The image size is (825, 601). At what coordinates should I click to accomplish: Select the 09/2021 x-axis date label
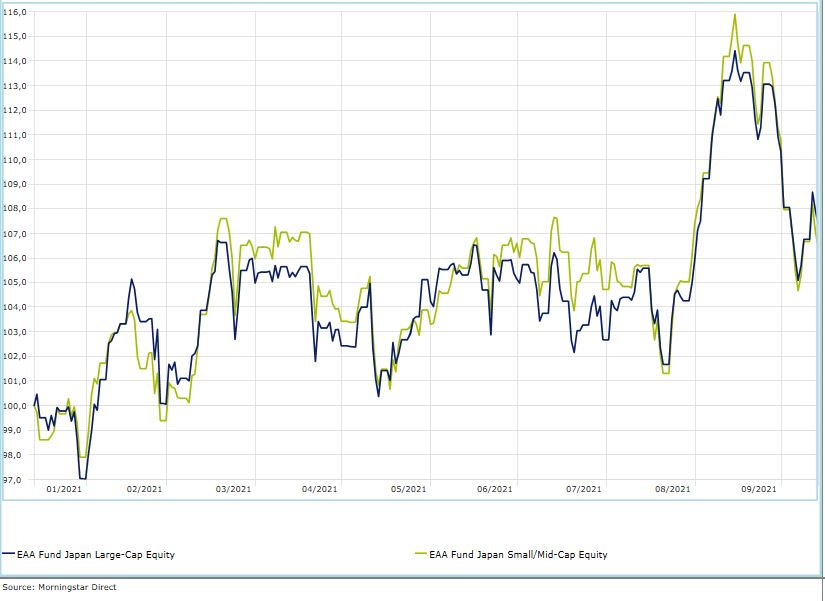759,489
